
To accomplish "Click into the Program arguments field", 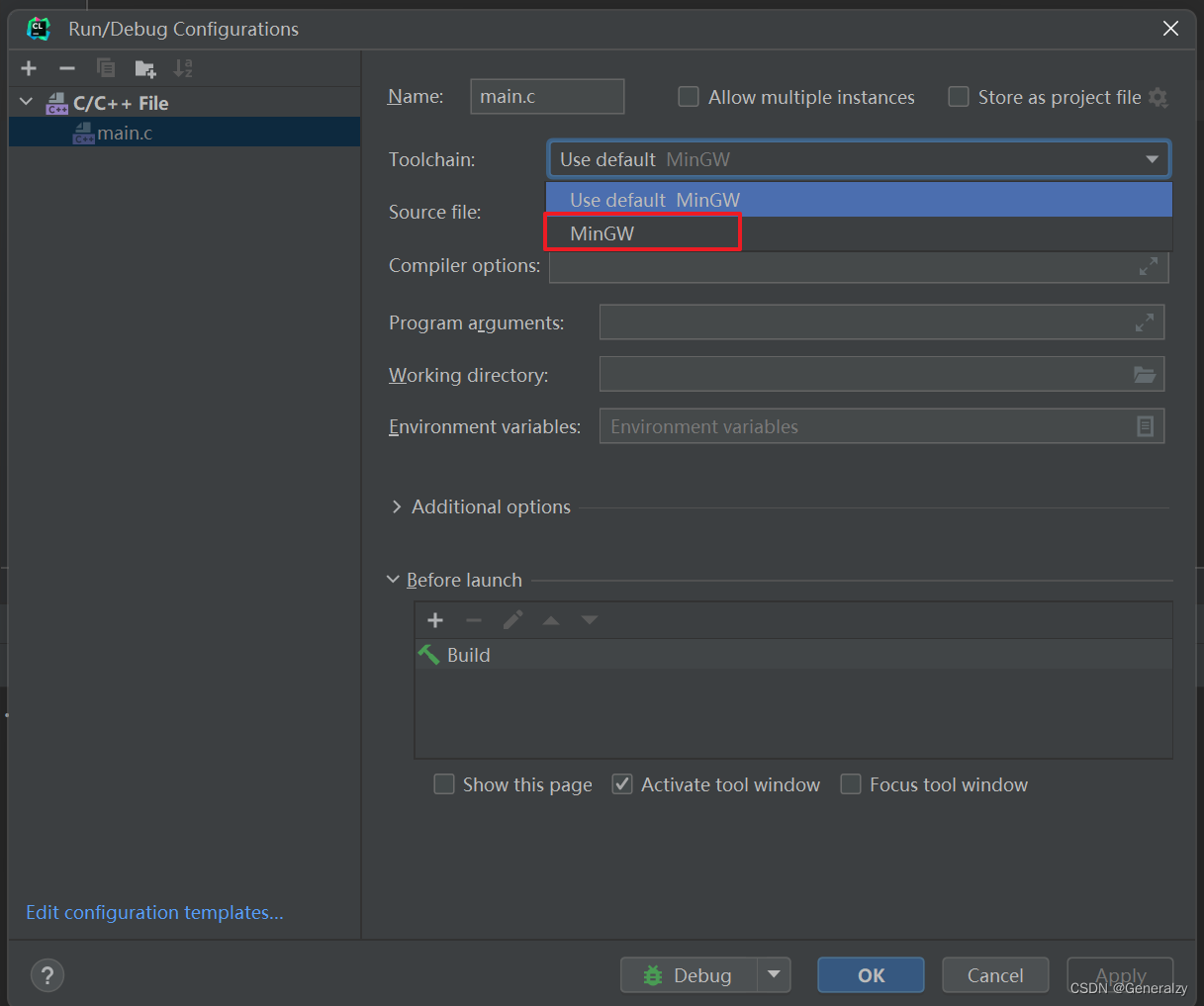I will pyautogui.click(x=881, y=322).
